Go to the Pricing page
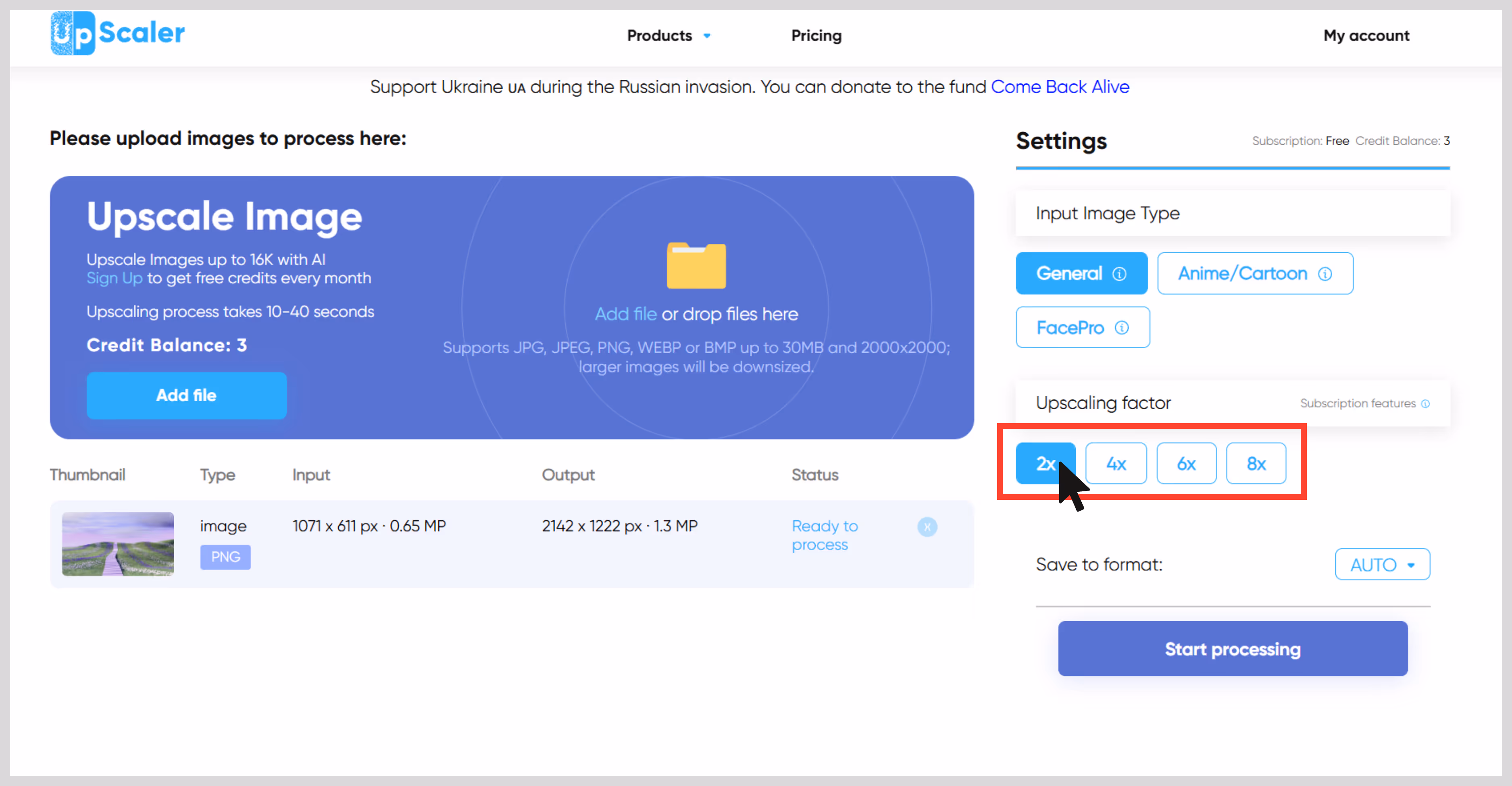 pos(816,36)
